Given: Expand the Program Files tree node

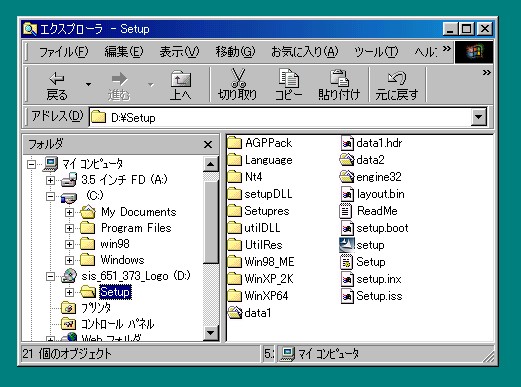Looking at the screenshot, I should pyautogui.click(x=69, y=228).
